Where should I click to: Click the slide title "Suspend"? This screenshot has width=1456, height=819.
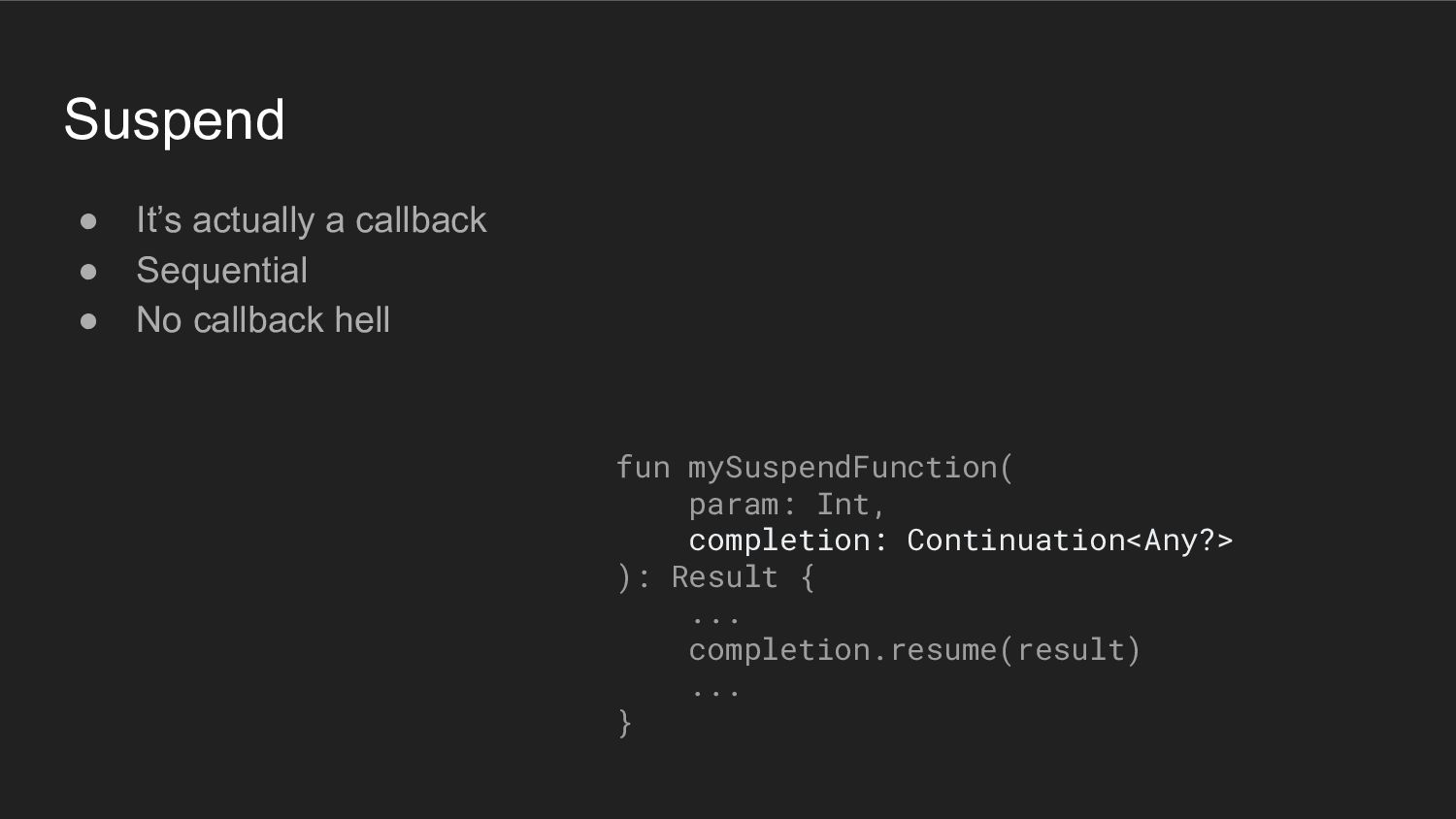point(175,120)
